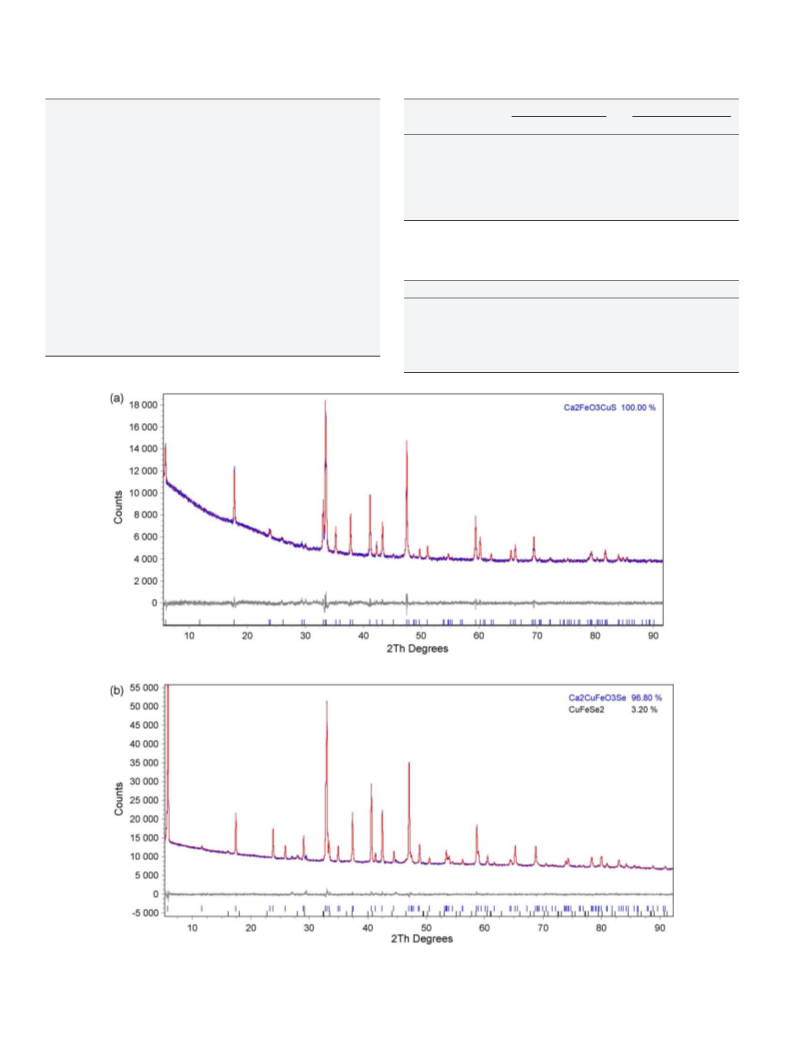This screenshot has width=793, height=1057.
Task: Click the "-5 000" y-axis tick label
Action: click(144, 913)
